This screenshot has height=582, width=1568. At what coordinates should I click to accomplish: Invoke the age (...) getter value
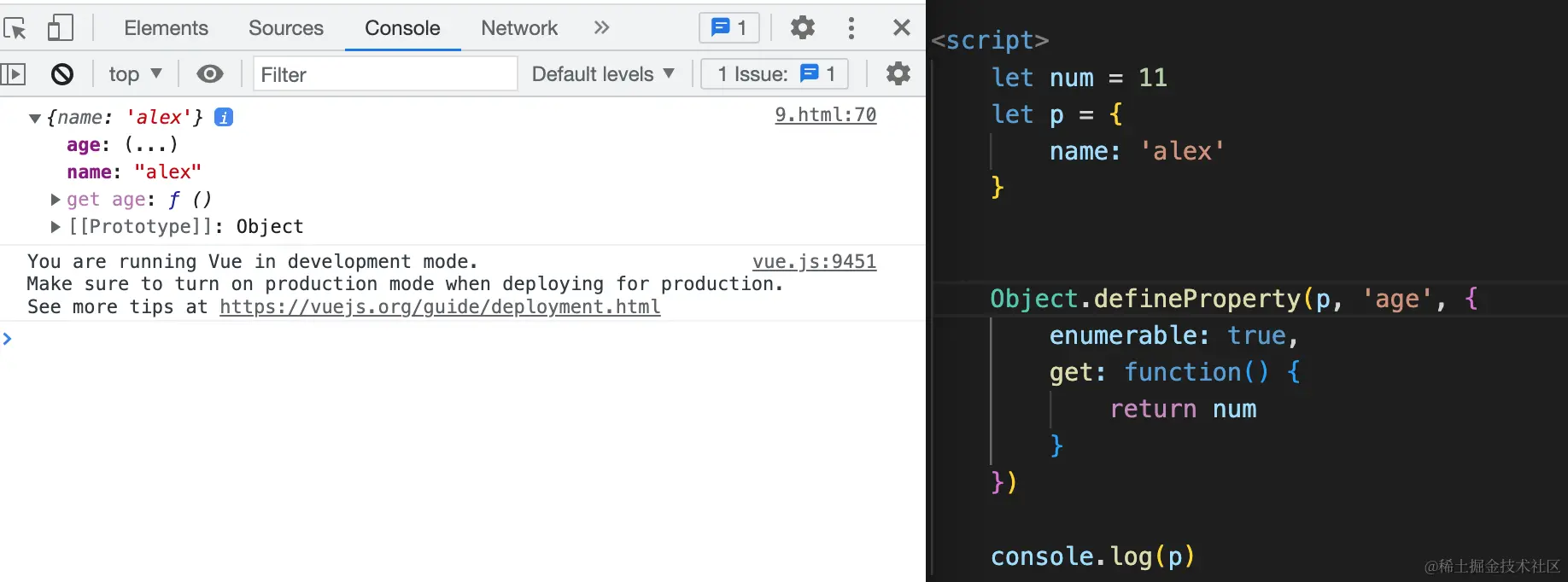point(151,144)
